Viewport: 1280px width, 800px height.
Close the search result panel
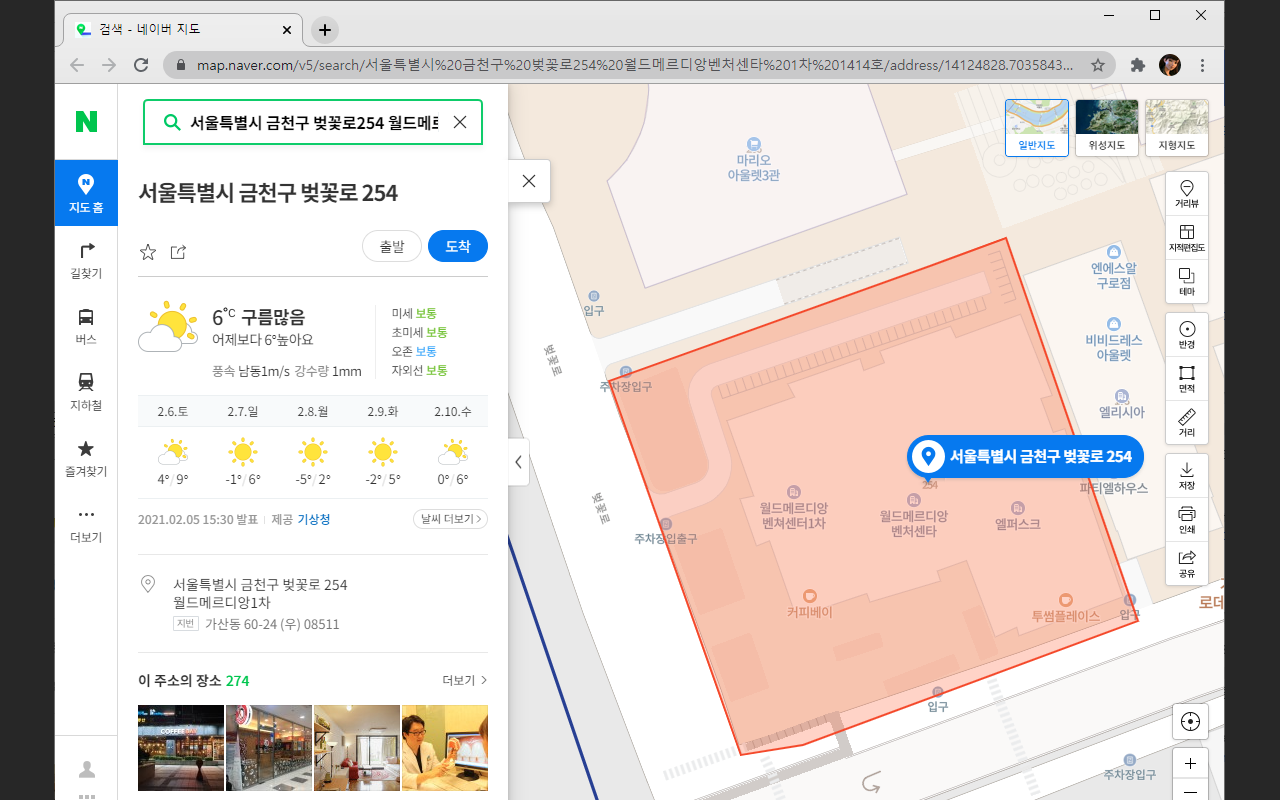[x=529, y=181]
